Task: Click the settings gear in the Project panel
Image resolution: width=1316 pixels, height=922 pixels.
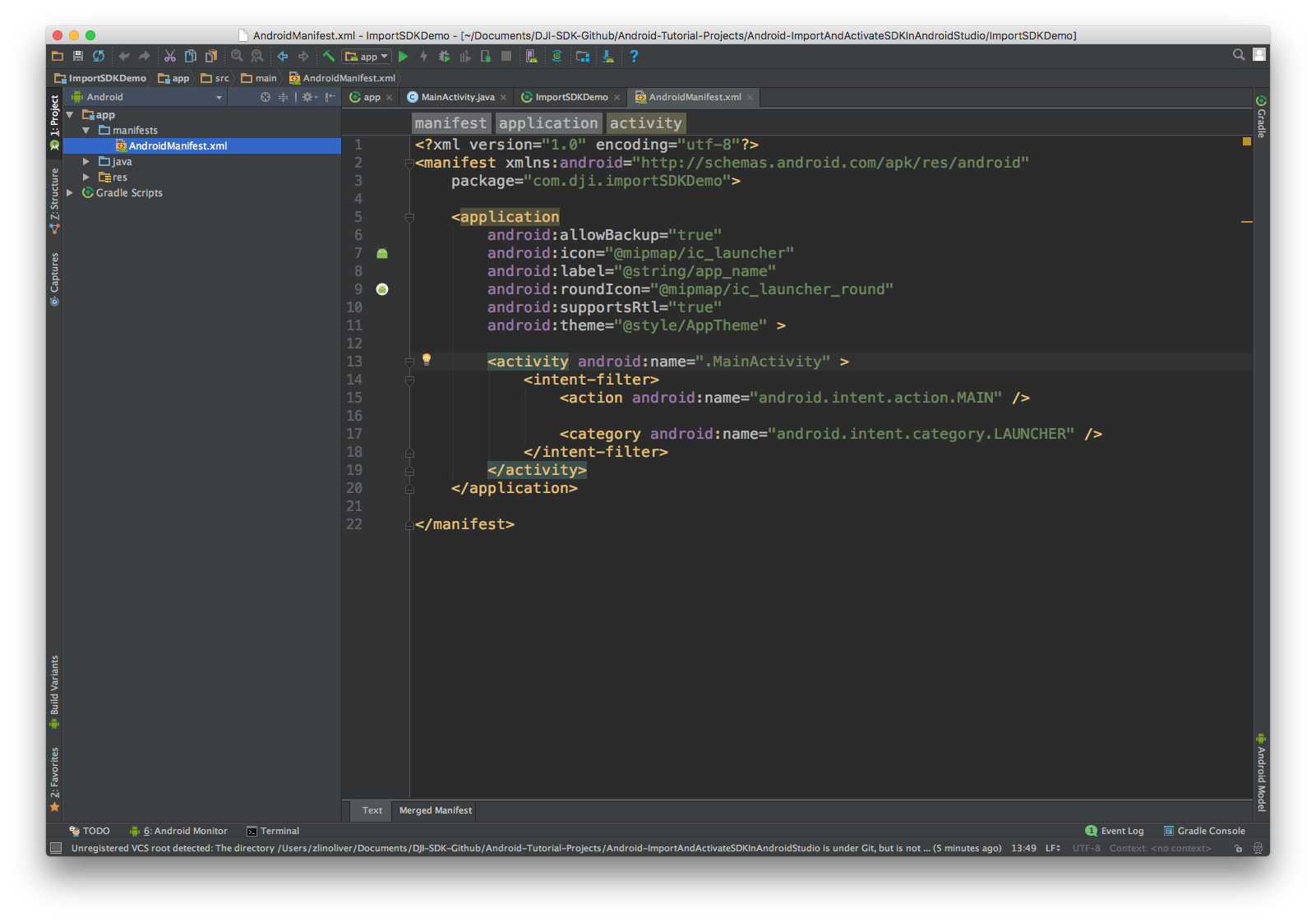Action: pyautogui.click(x=307, y=97)
